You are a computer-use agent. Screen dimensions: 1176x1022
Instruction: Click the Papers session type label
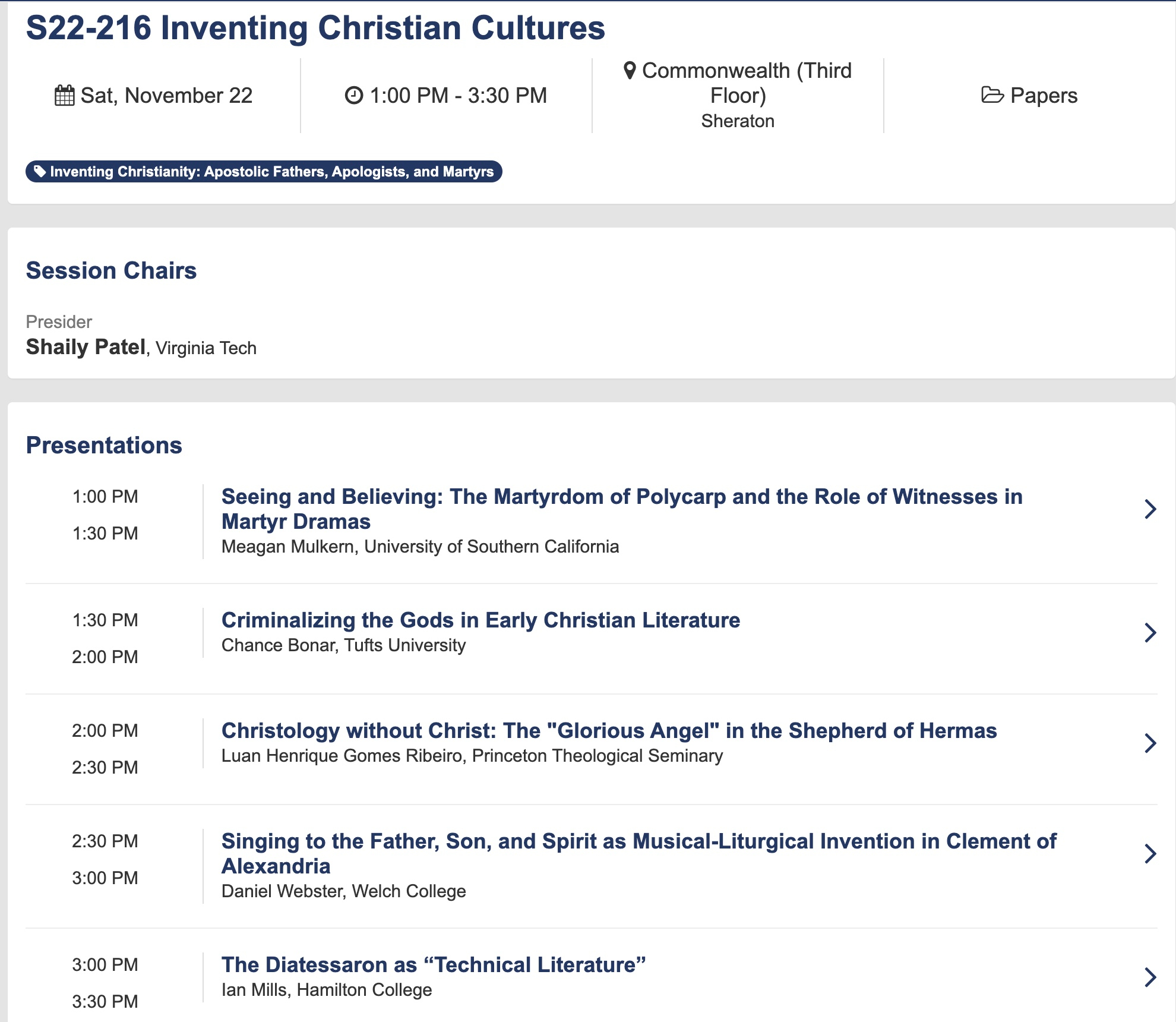[1043, 96]
